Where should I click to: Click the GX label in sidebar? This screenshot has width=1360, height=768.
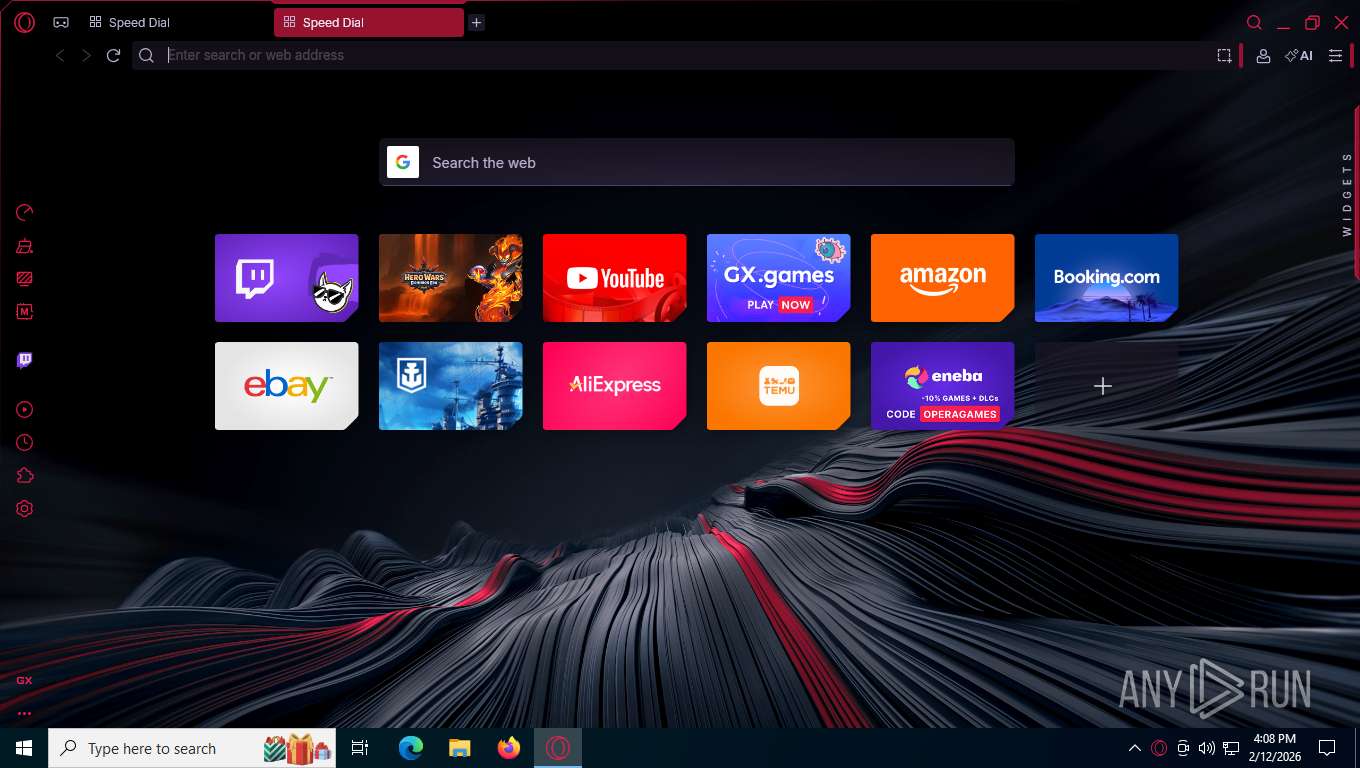[x=24, y=680]
